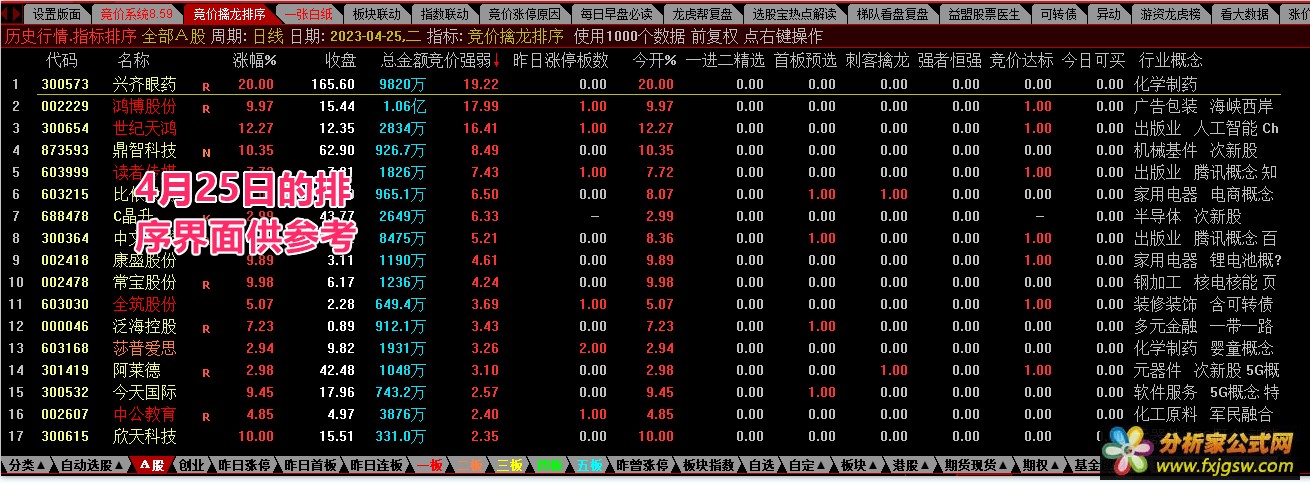Expand the 期权 dropdown tab
1310x483 pixels.
pyautogui.click(x=1040, y=466)
